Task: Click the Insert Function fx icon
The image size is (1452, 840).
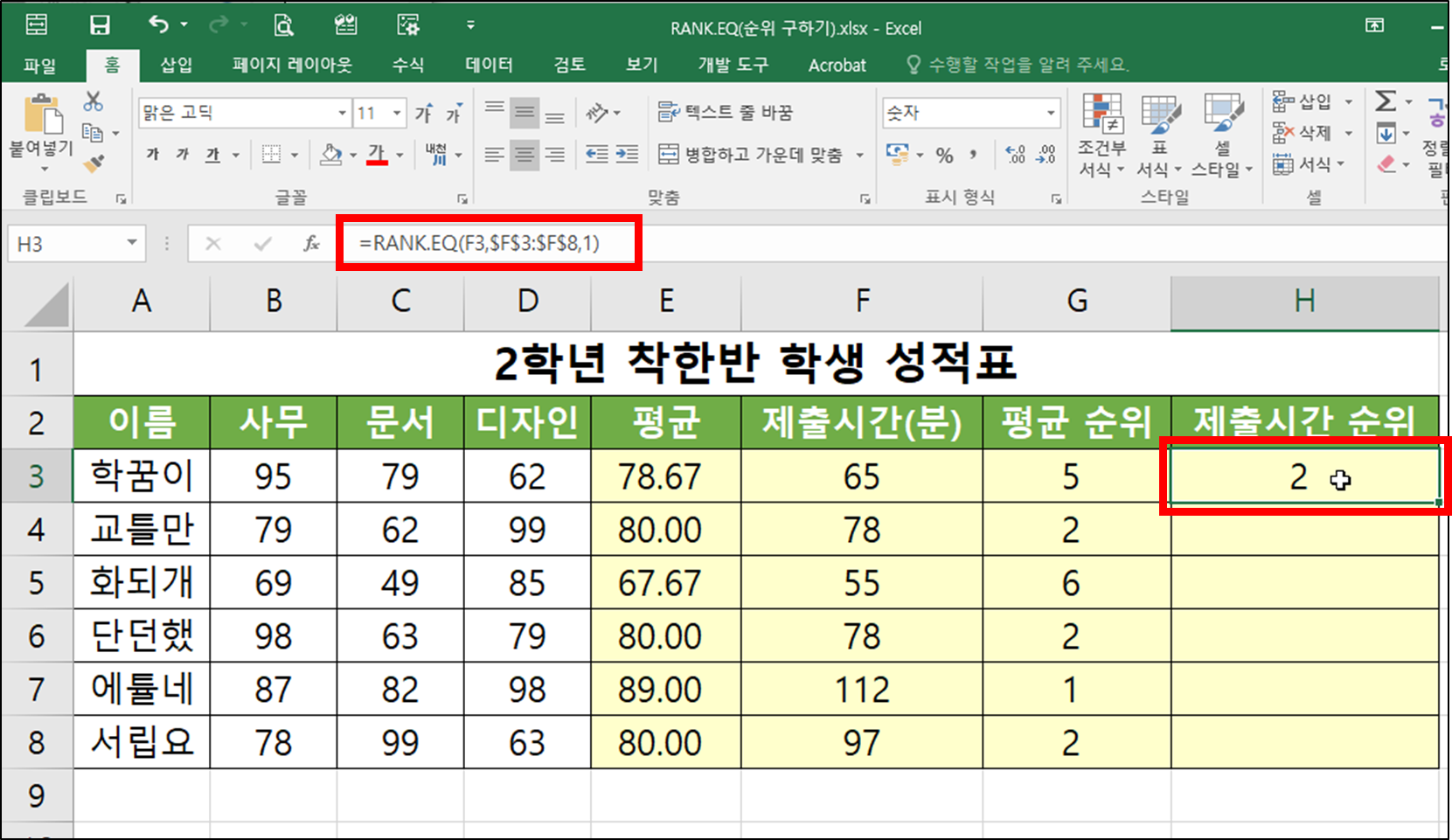Action: (312, 243)
